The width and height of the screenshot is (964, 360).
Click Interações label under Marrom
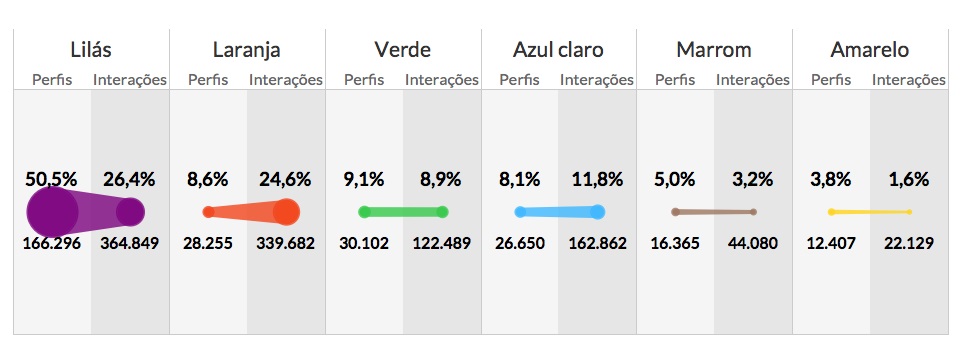pyautogui.click(x=753, y=80)
